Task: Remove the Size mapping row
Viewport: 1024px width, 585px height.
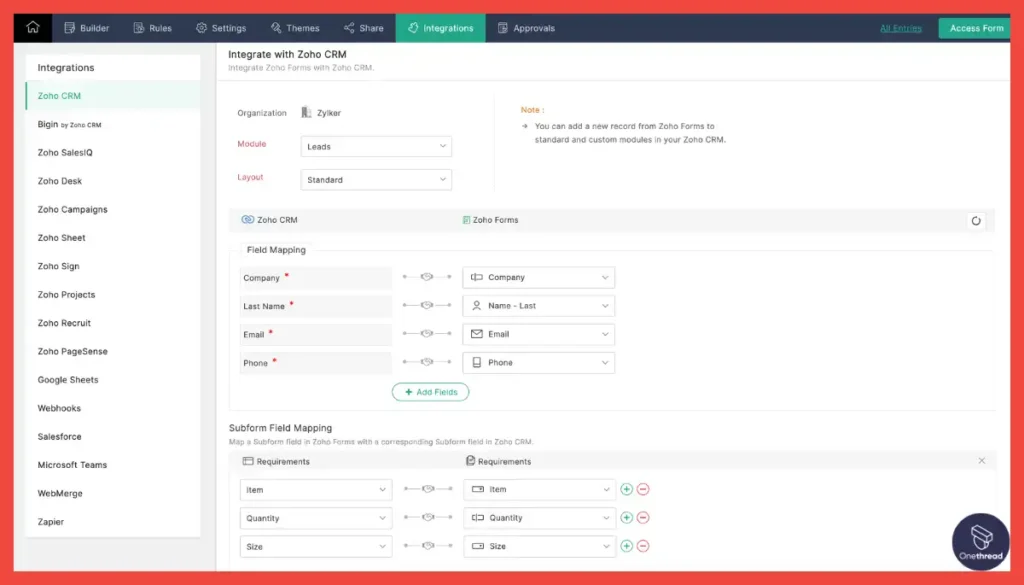Action: pyautogui.click(x=643, y=546)
